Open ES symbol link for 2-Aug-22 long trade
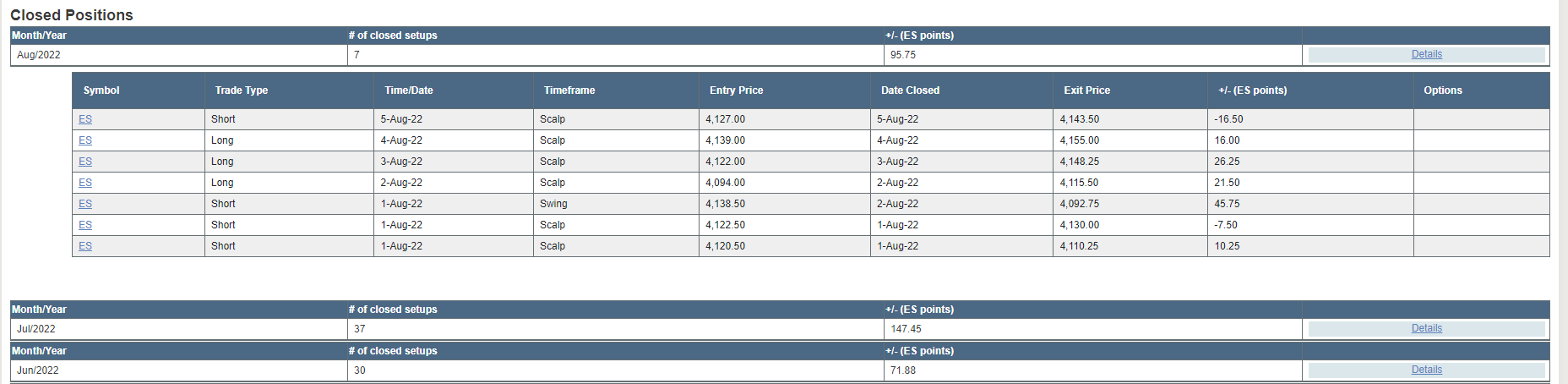This screenshot has height=384, width=1568. click(x=85, y=183)
